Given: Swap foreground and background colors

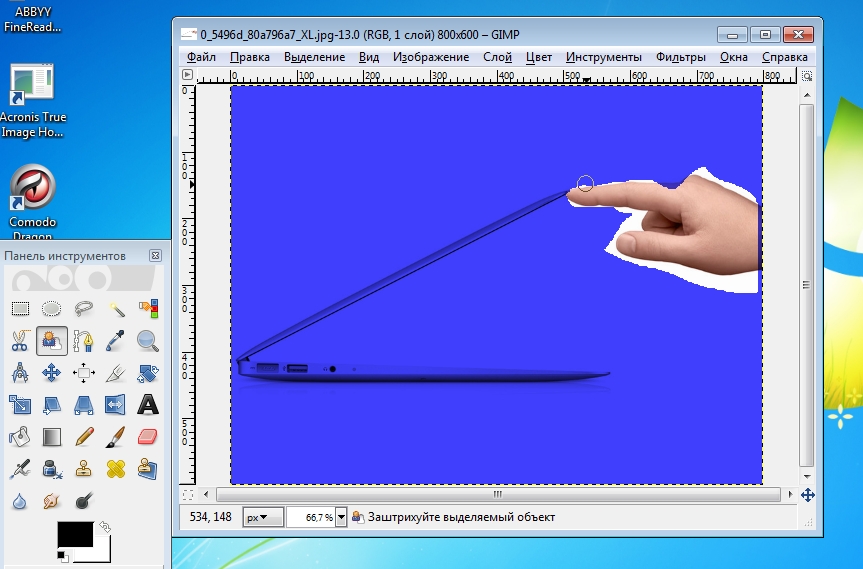Looking at the screenshot, I should pos(105,526).
